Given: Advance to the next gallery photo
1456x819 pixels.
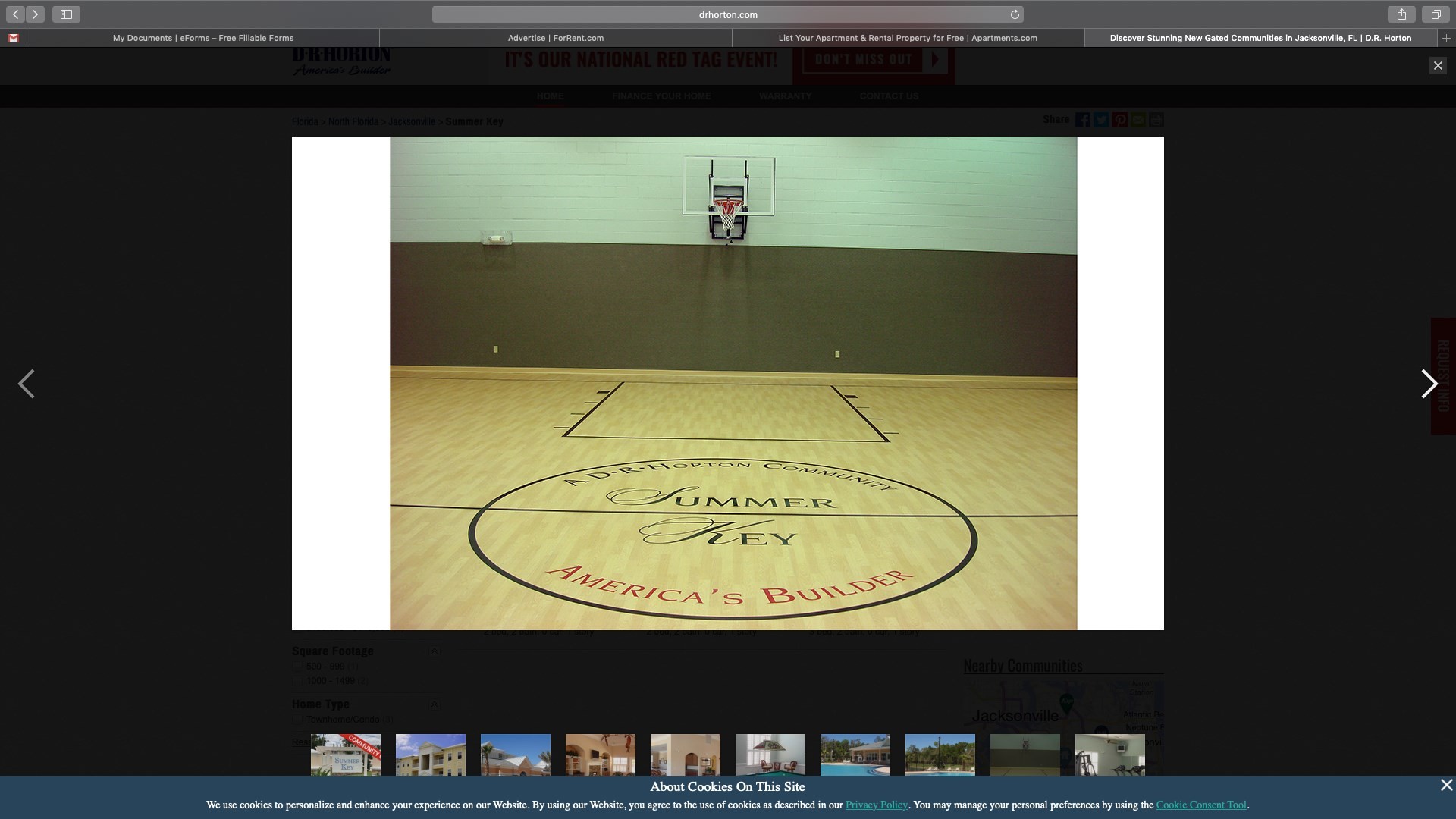Looking at the screenshot, I should (x=1429, y=384).
